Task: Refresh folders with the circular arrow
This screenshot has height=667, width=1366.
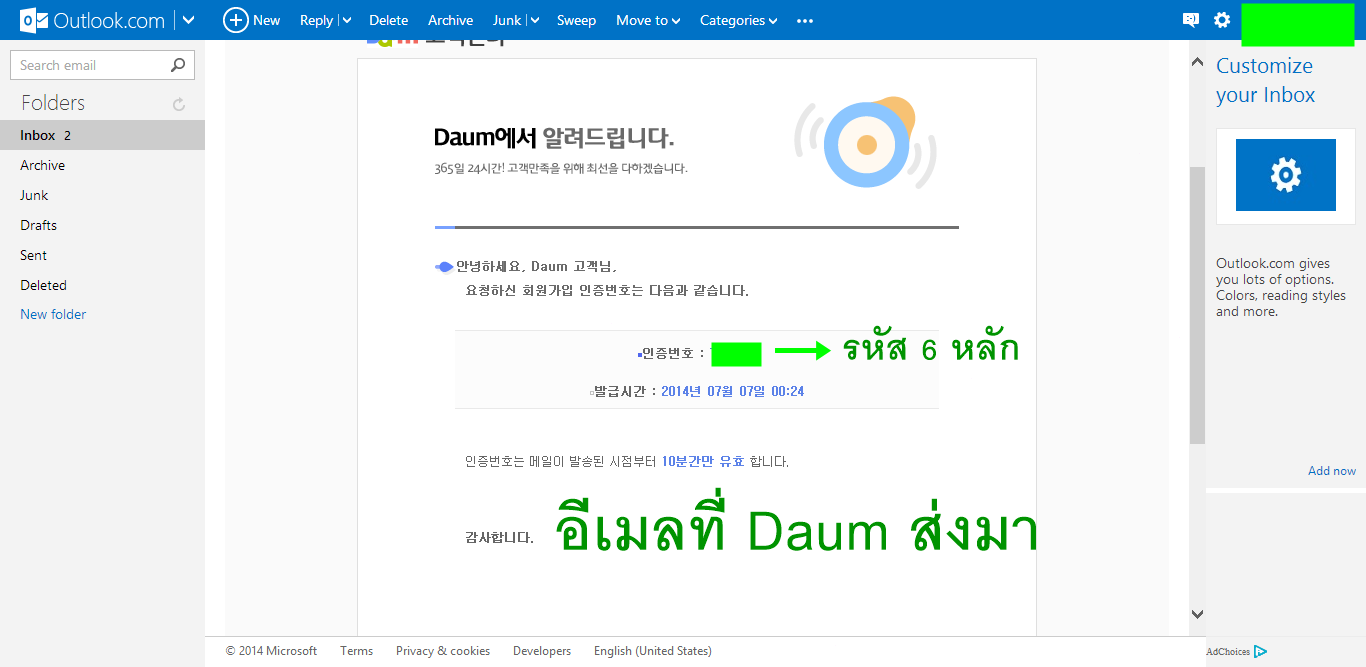Action: [x=179, y=104]
